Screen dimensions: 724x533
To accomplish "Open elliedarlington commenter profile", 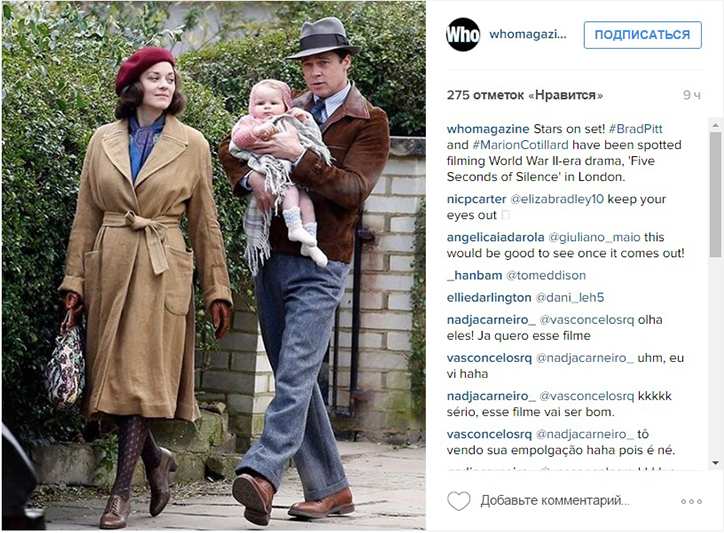I will coord(489,298).
